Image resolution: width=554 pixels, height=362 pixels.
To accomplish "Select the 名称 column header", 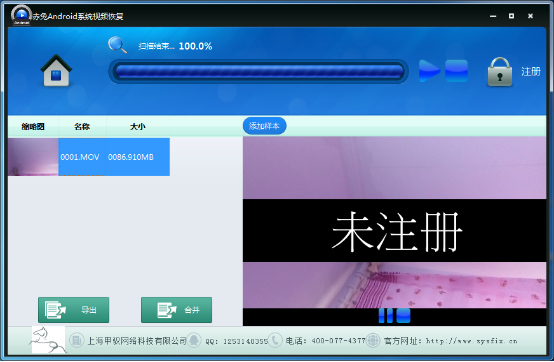I will click(82, 126).
